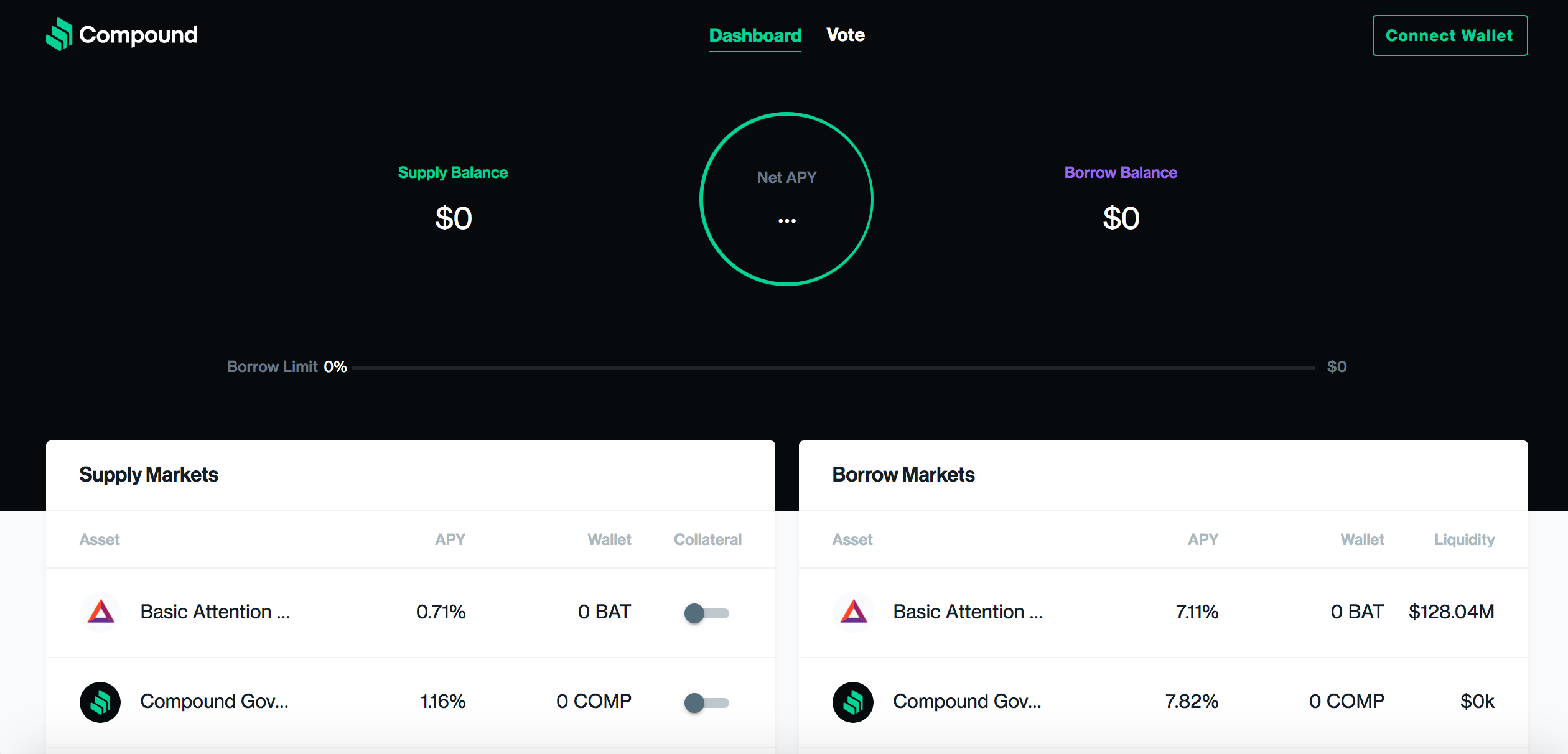Image resolution: width=1568 pixels, height=754 pixels.
Task: Click the Borrow Balance label
Action: coord(1121,172)
